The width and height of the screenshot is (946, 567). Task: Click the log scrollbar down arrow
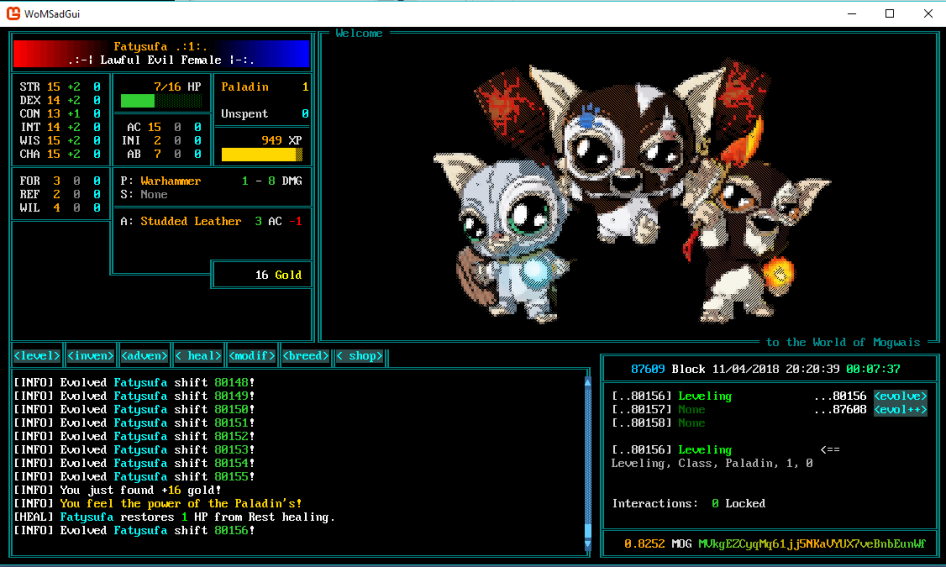588,544
